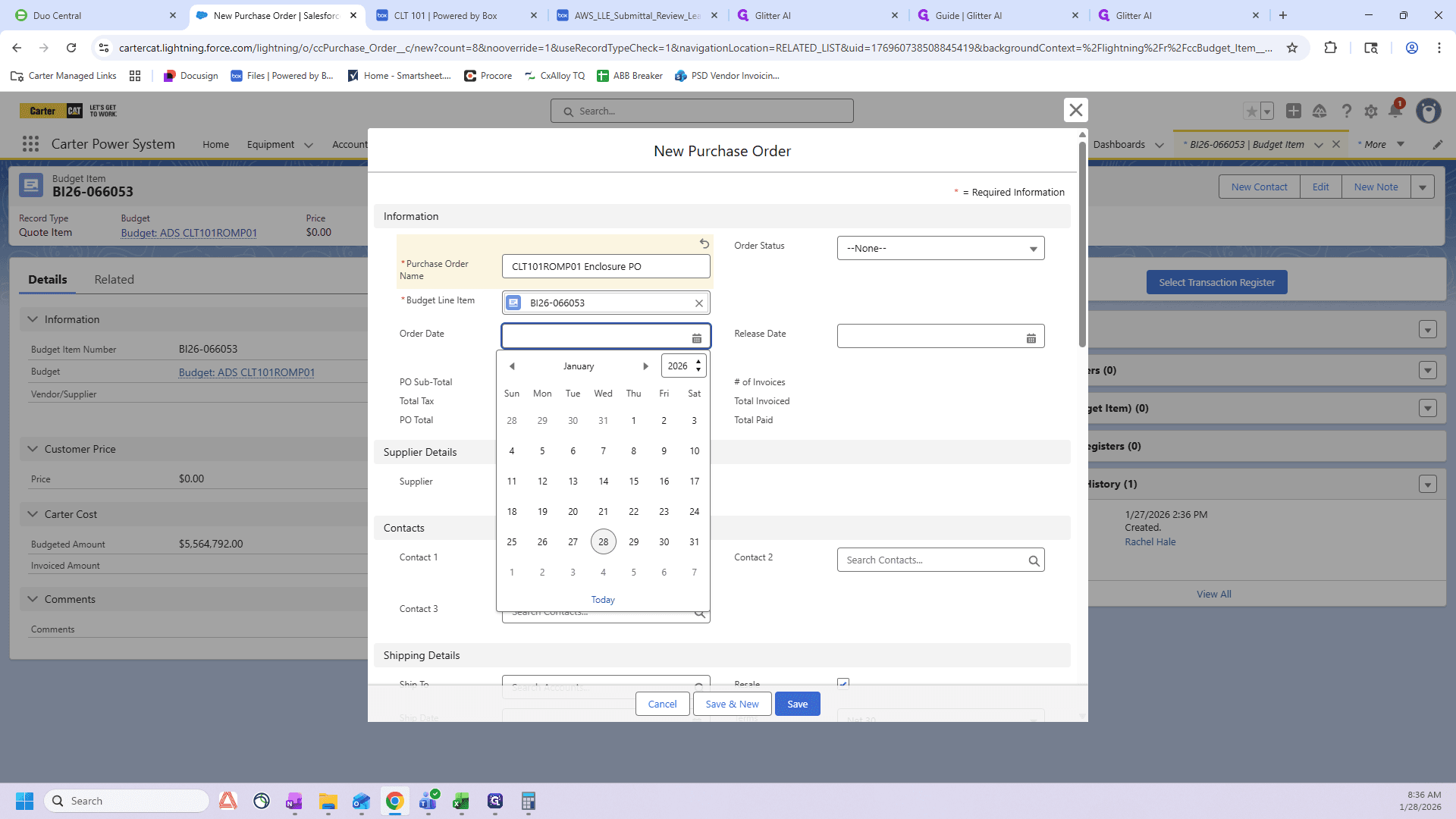1456x819 pixels.
Task: Collapse the Carter Cost section
Action: 33,514
